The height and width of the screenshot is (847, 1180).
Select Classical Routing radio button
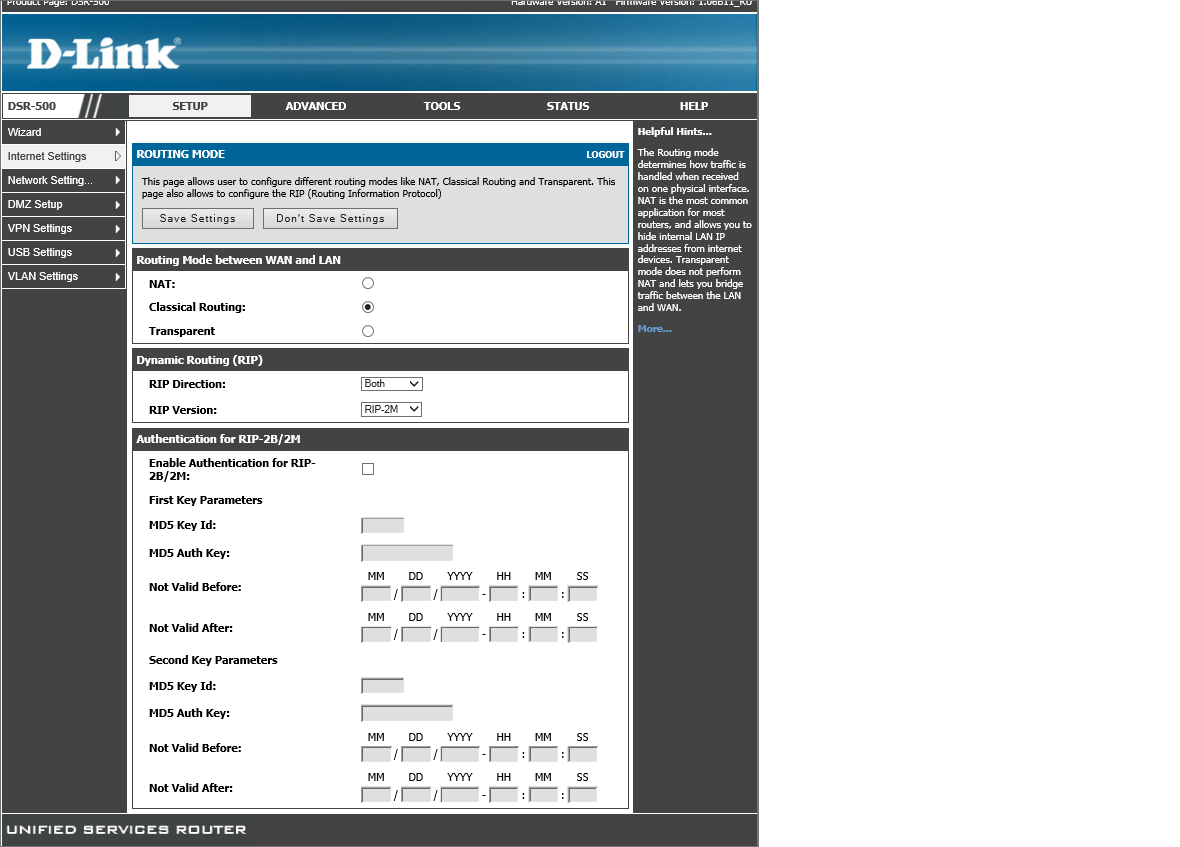(368, 307)
